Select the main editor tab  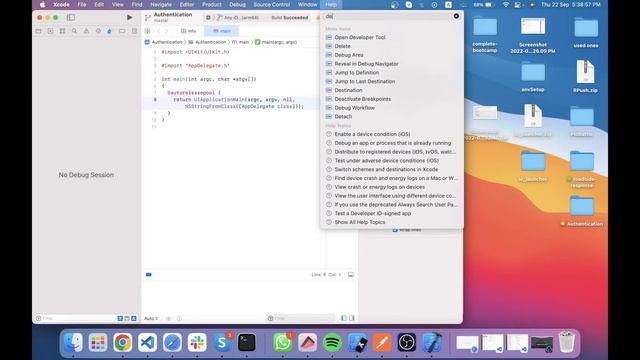coord(222,31)
